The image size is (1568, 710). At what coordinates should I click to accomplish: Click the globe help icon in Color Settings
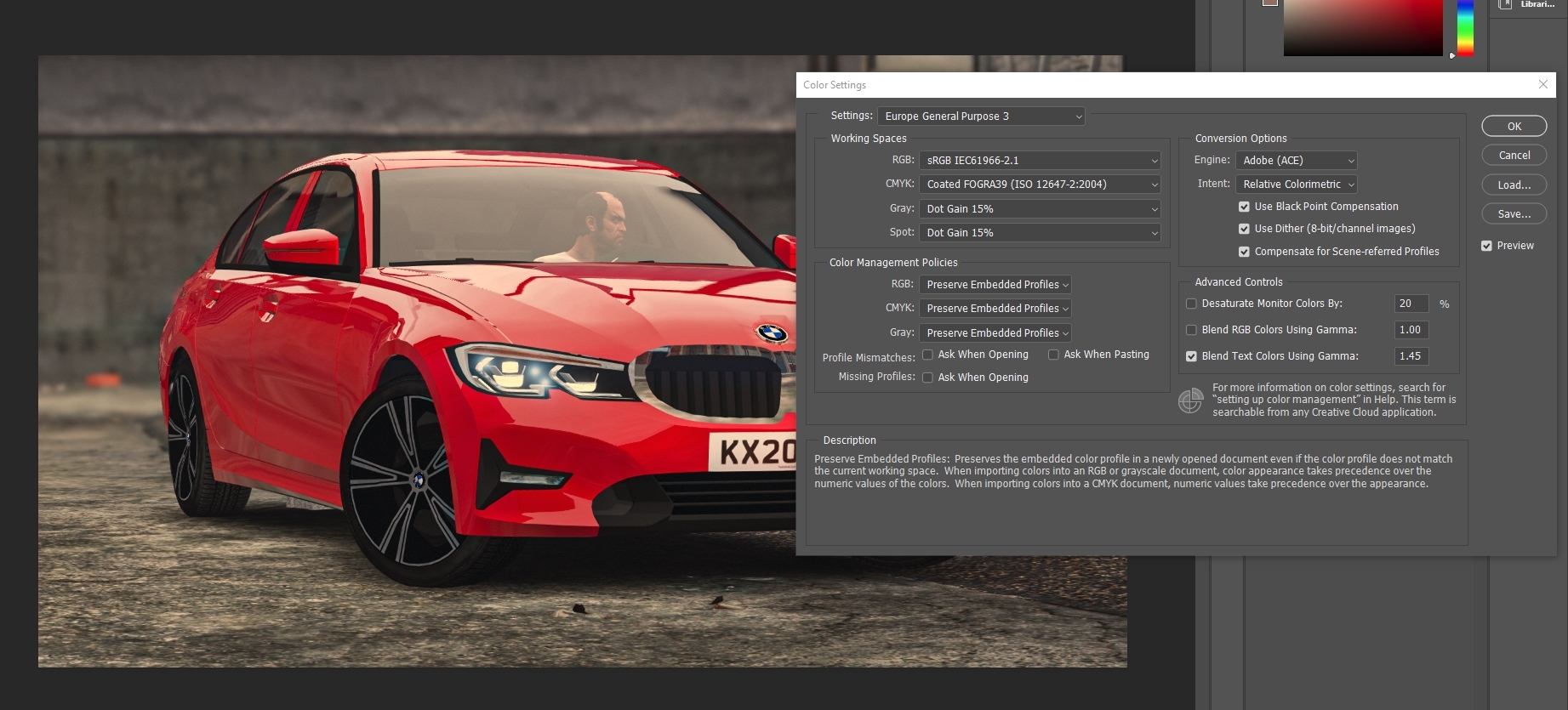click(1190, 400)
